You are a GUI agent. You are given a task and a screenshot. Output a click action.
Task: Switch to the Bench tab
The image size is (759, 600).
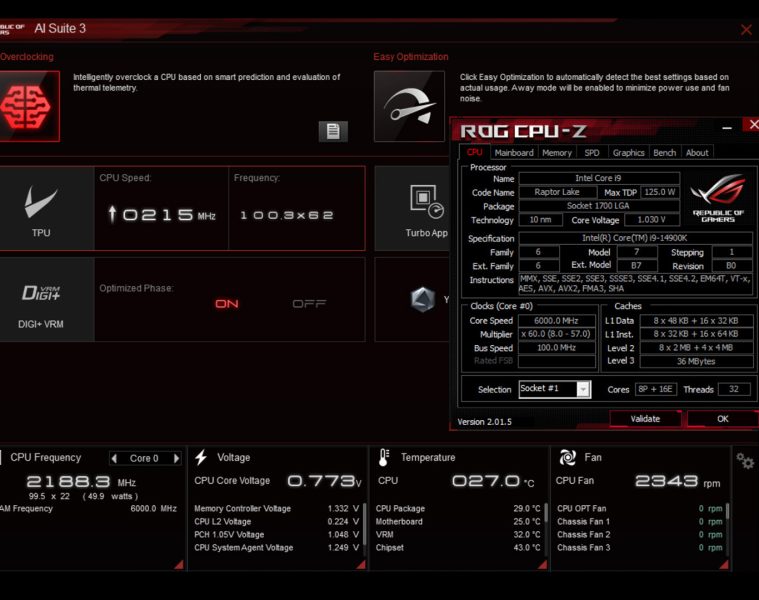(665, 153)
